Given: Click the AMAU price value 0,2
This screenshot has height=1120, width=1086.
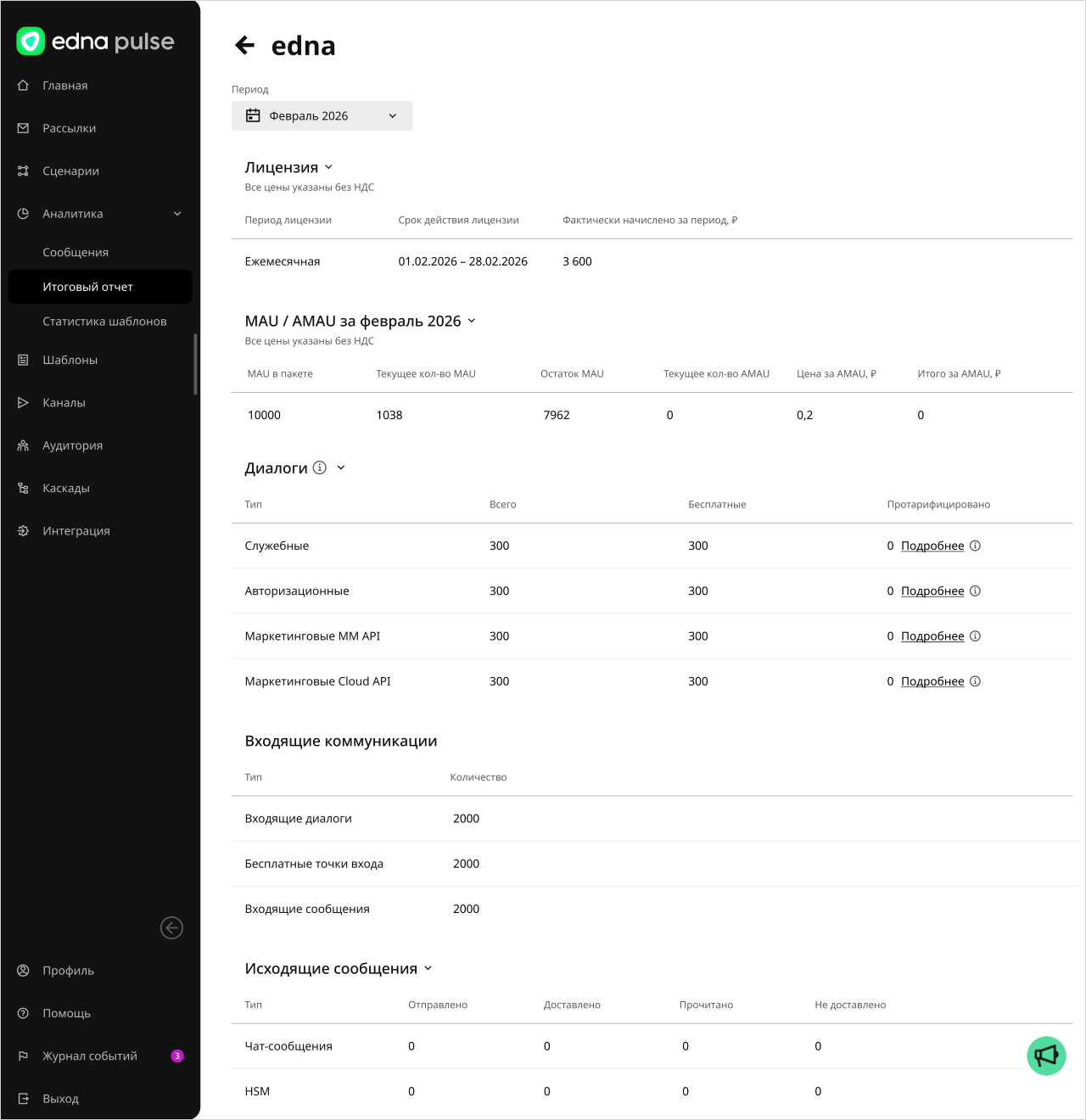Looking at the screenshot, I should (804, 415).
